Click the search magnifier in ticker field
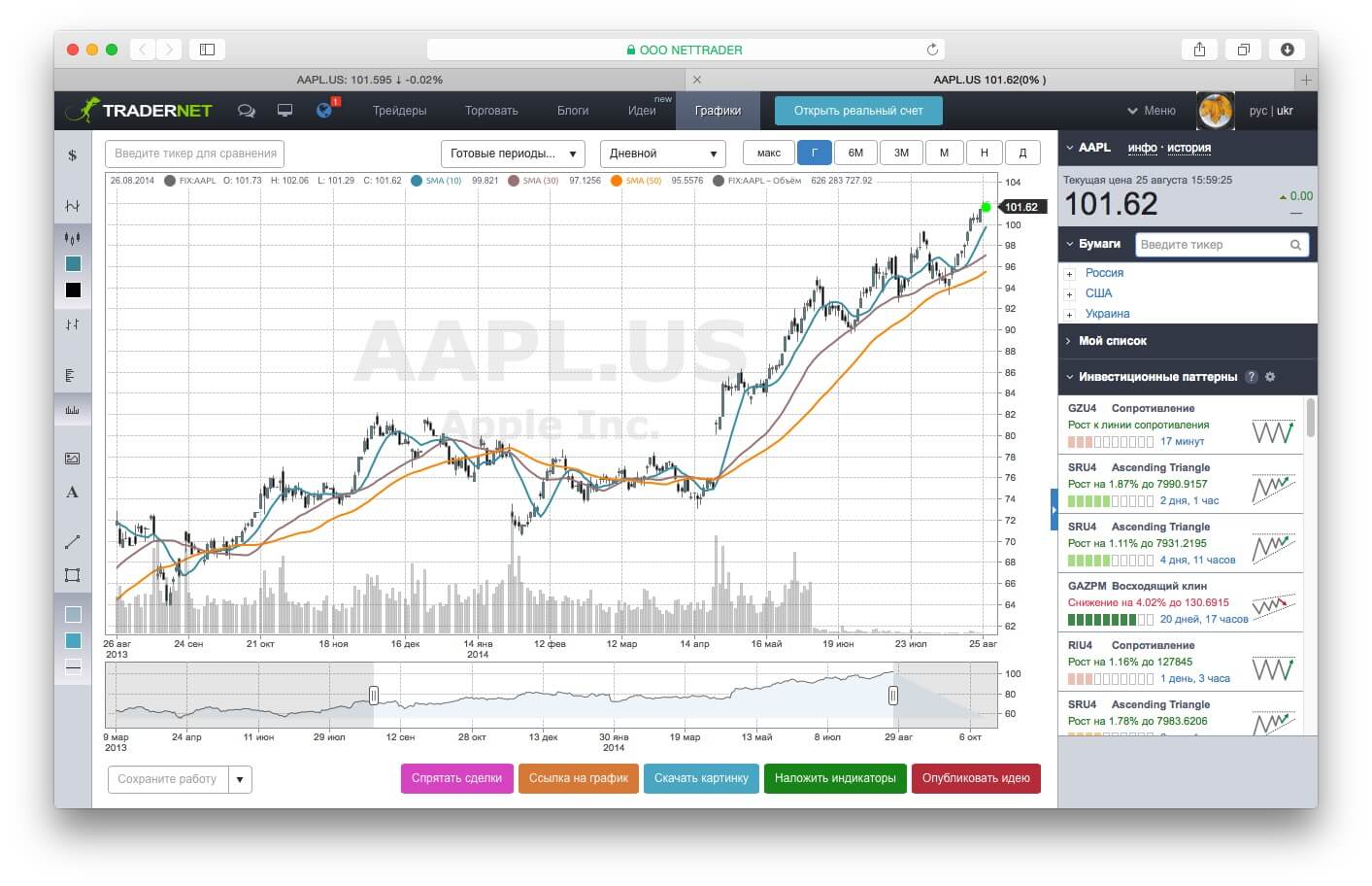This screenshot has width=1372, height=886. coord(1295,245)
